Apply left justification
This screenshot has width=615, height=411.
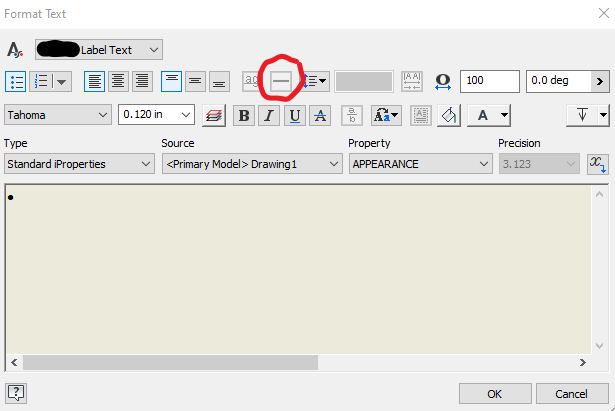tap(95, 82)
